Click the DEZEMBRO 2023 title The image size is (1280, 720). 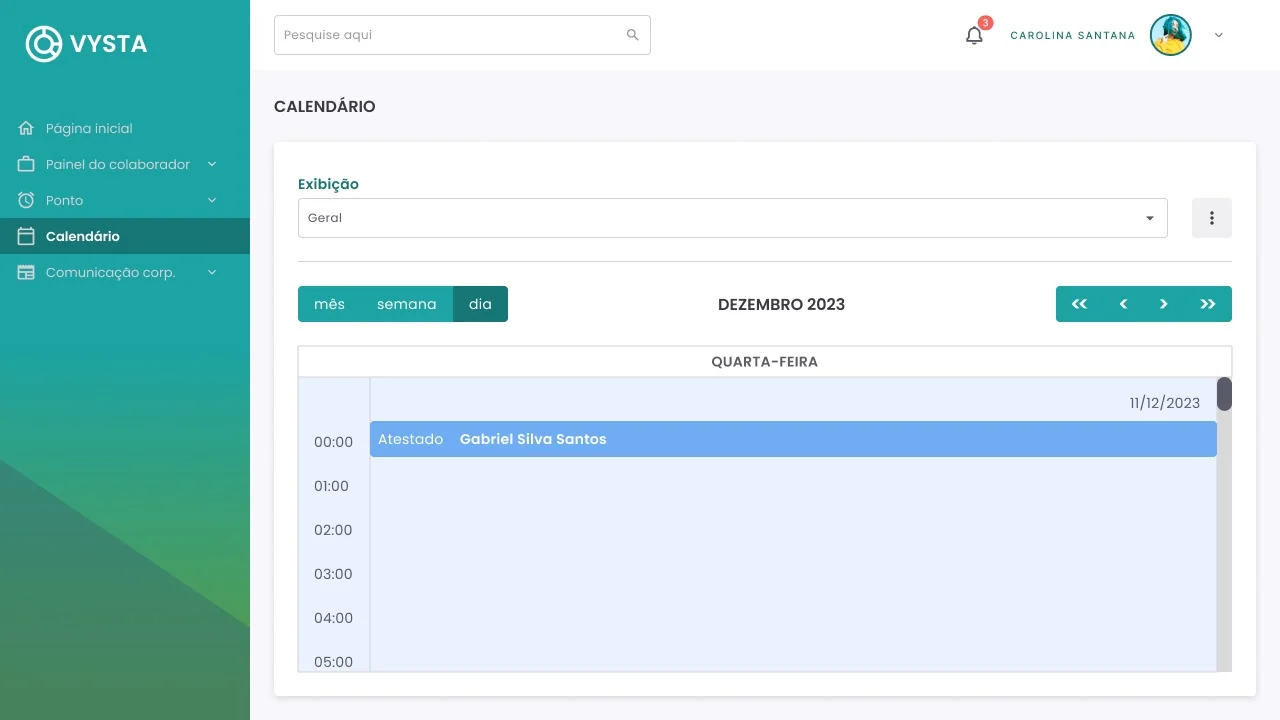(782, 304)
